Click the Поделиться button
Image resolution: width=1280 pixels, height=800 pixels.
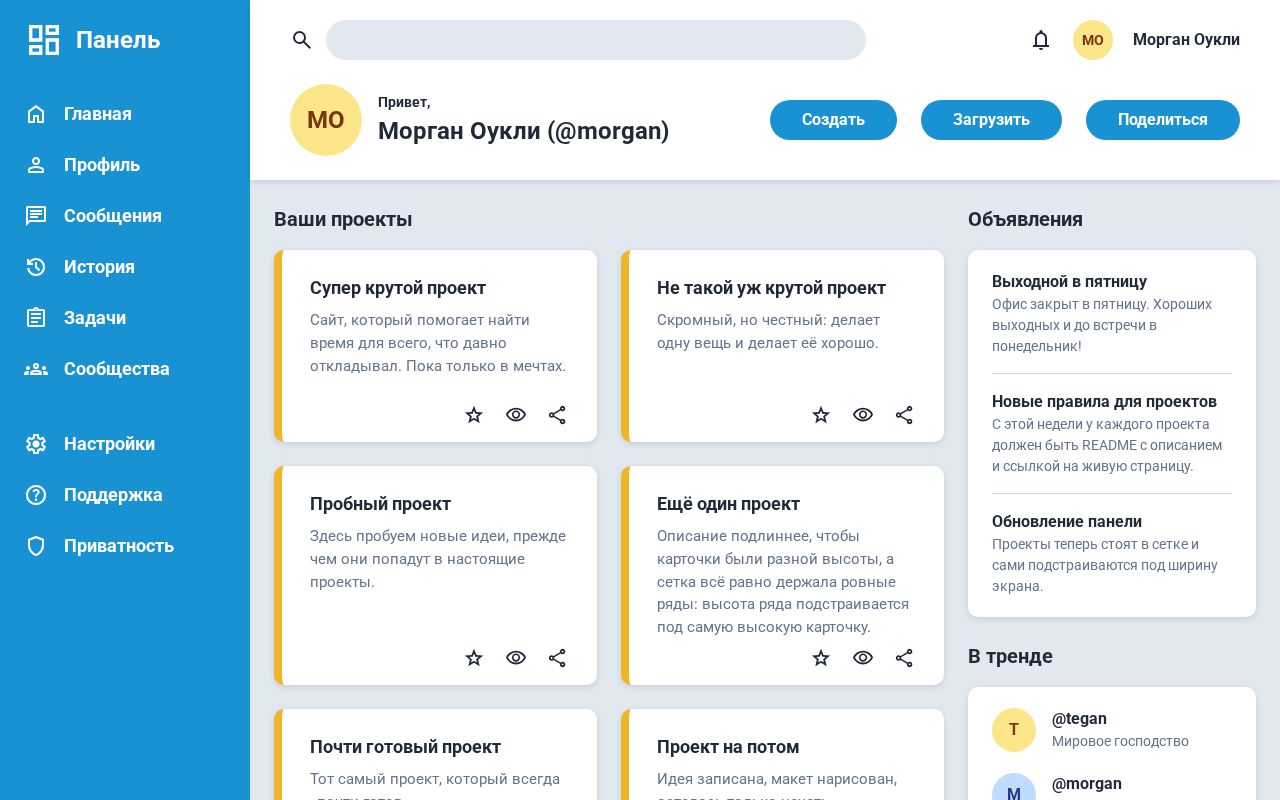point(1163,120)
